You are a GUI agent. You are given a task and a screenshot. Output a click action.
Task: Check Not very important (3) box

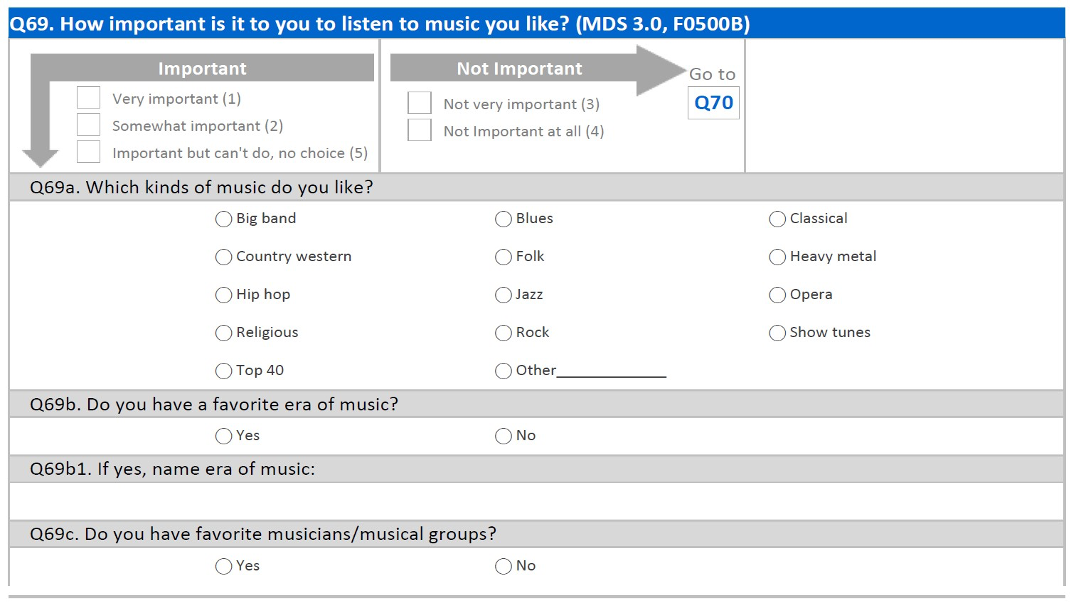420,103
